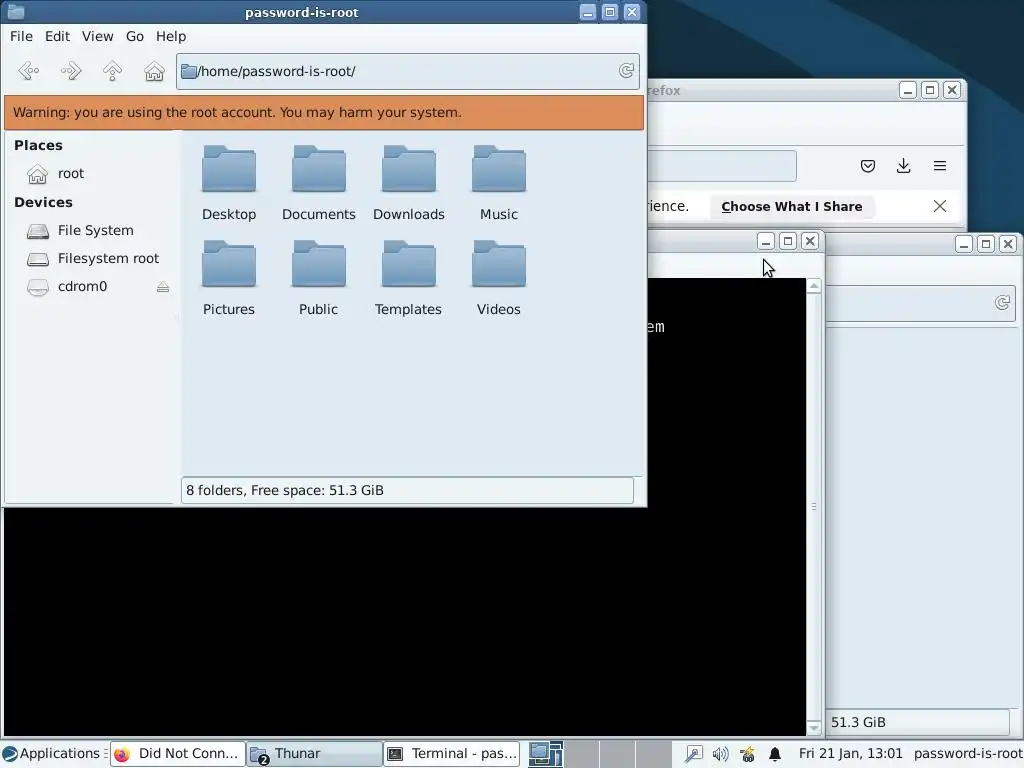Eject the cdrom0 device
The image size is (1024, 768).
[163, 287]
